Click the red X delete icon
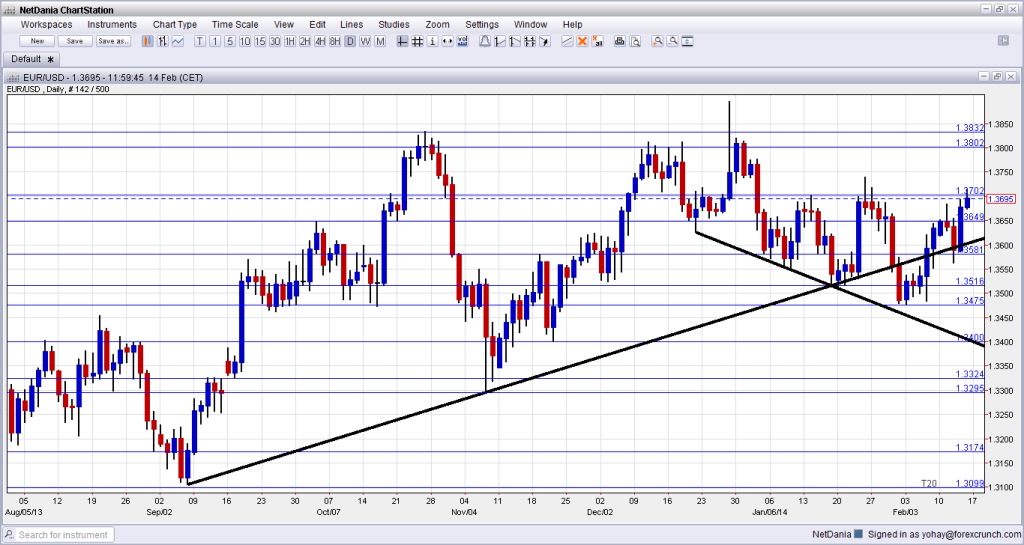1024x545 pixels. (582, 41)
